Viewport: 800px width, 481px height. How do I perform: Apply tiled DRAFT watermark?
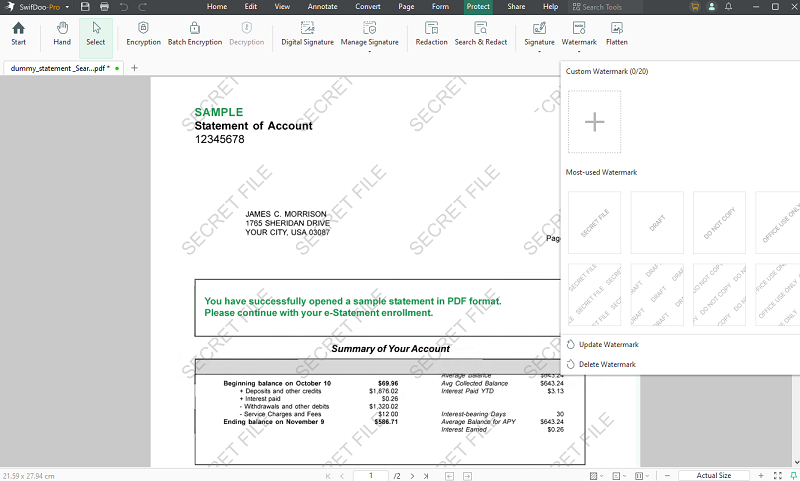point(657,295)
